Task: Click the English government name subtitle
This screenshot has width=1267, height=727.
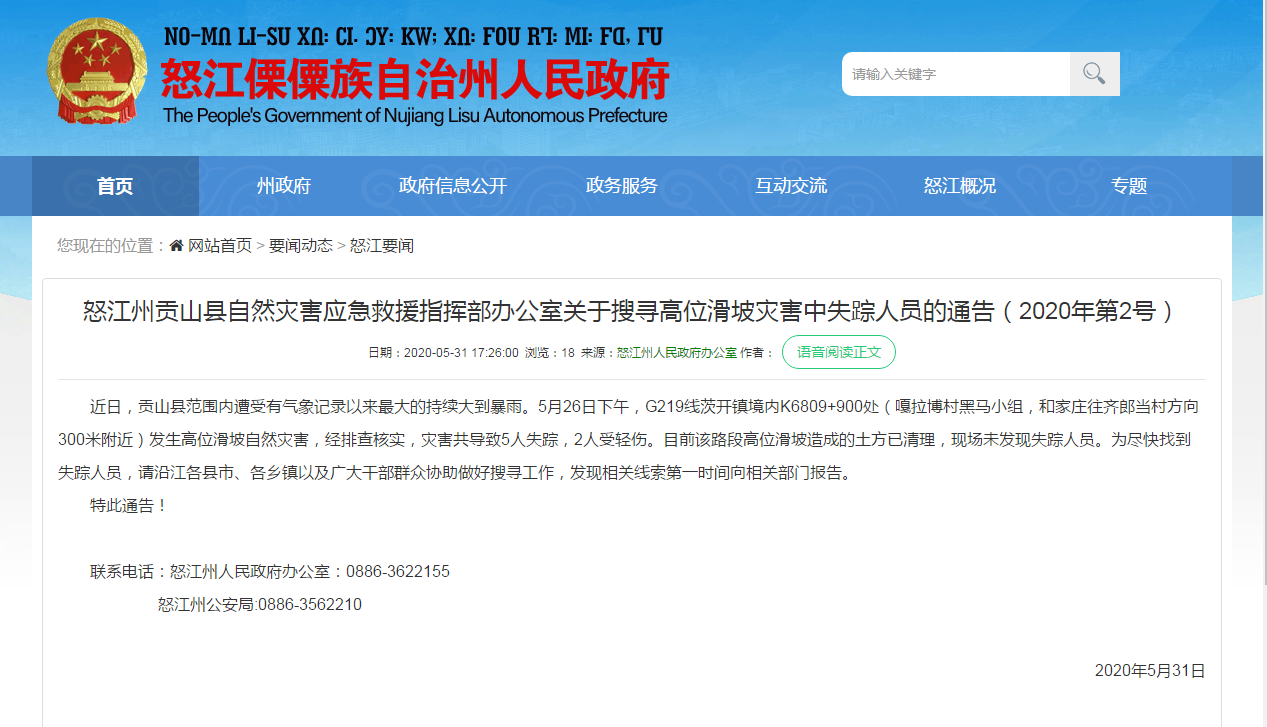Action: tap(415, 116)
